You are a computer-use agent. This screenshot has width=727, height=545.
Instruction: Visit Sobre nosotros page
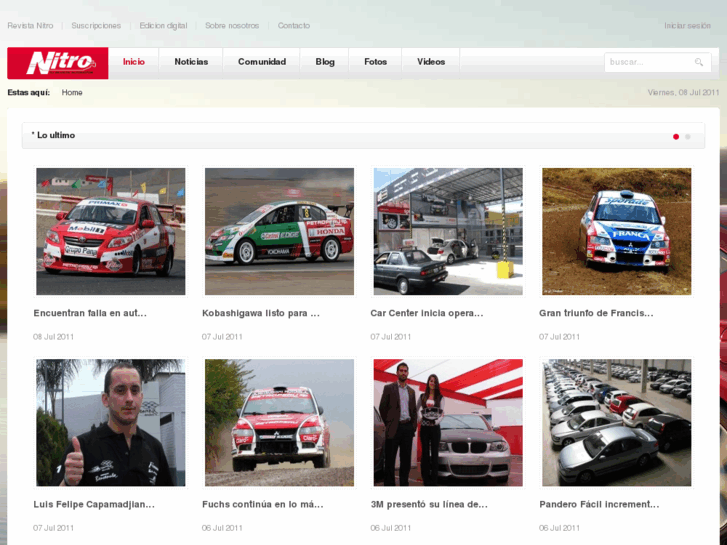[x=232, y=26]
